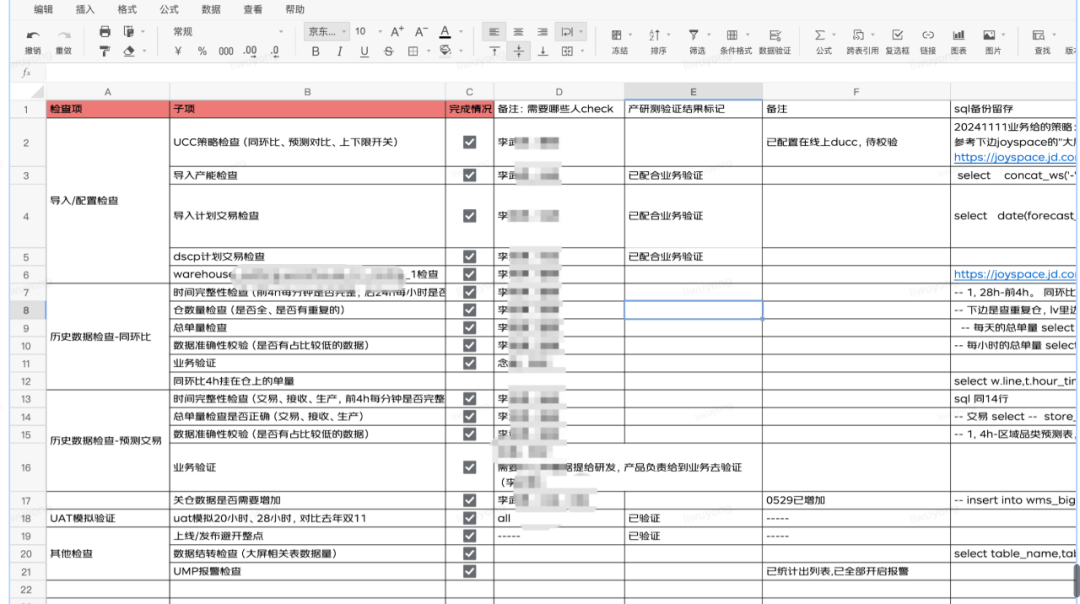Open the number format dropdown 常规
1080x604 pixels.
228,32
